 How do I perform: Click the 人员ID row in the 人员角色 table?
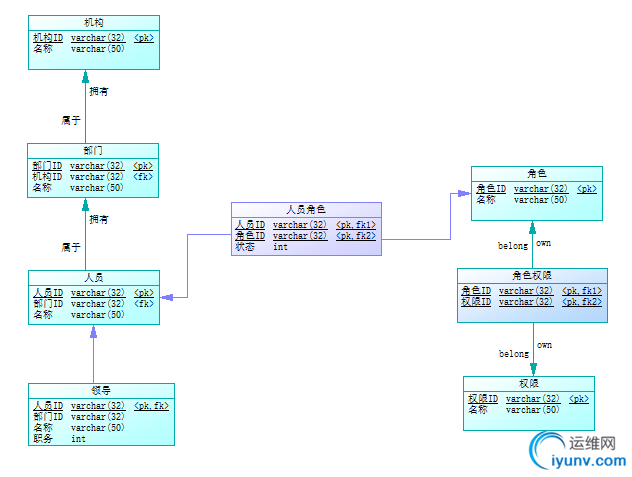306,225
